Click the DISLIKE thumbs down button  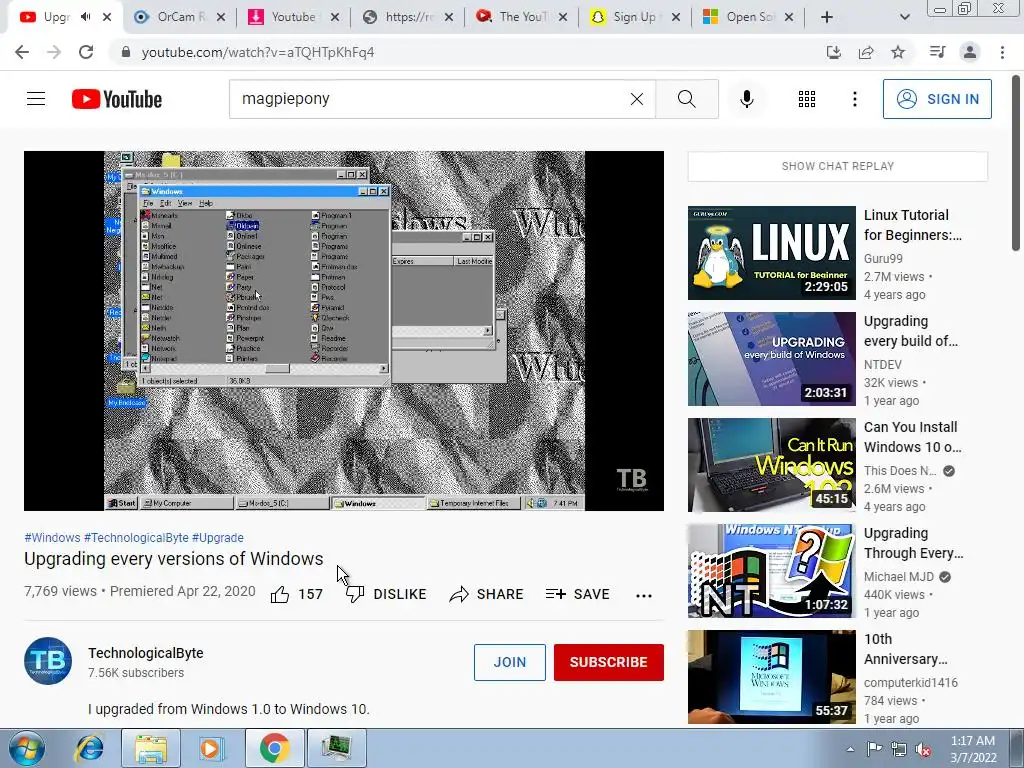click(386, 594)
